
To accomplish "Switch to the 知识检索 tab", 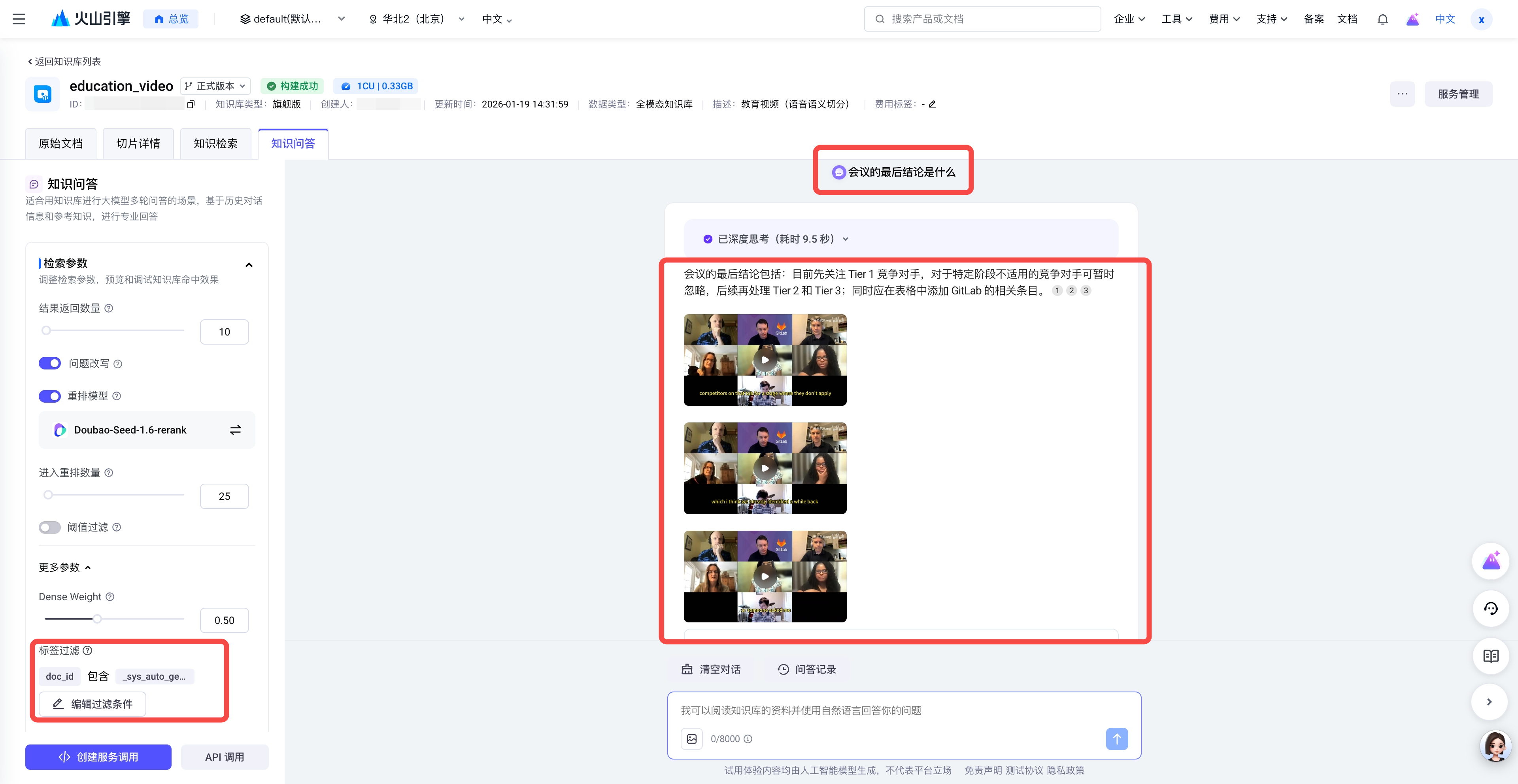I will tap(216, 144).
